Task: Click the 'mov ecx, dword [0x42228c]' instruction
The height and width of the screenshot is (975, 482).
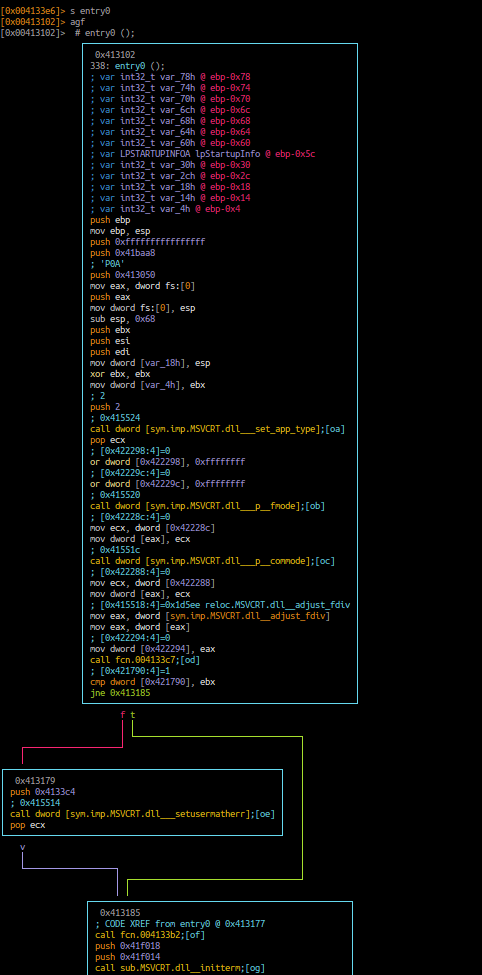Action: [x=152, y=528]
